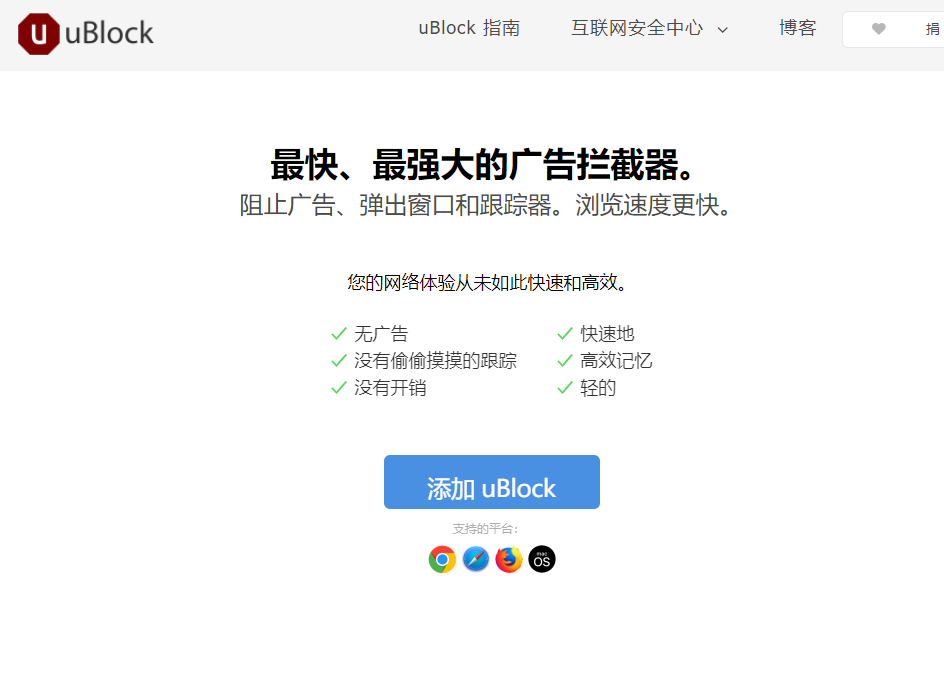Expand the 互联网安全中心 dropdown

click(638, 29)
